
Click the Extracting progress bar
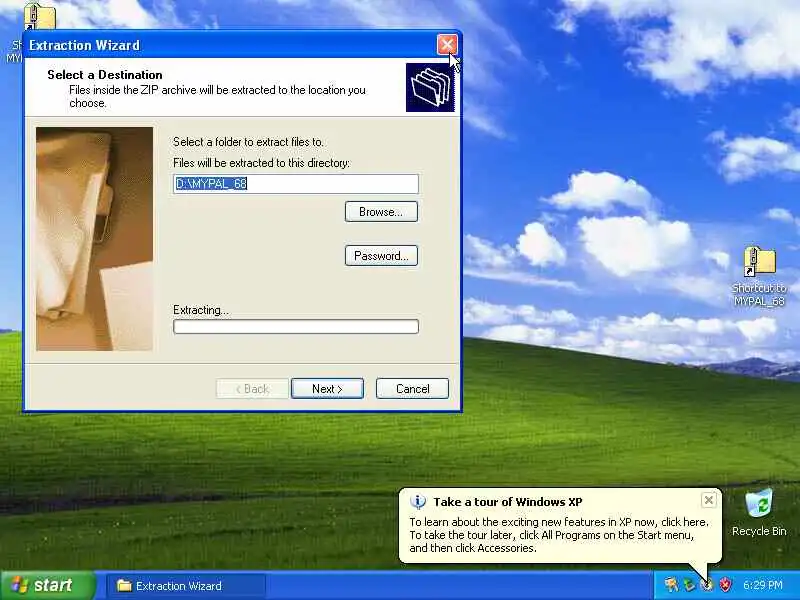tap(296, 327)
